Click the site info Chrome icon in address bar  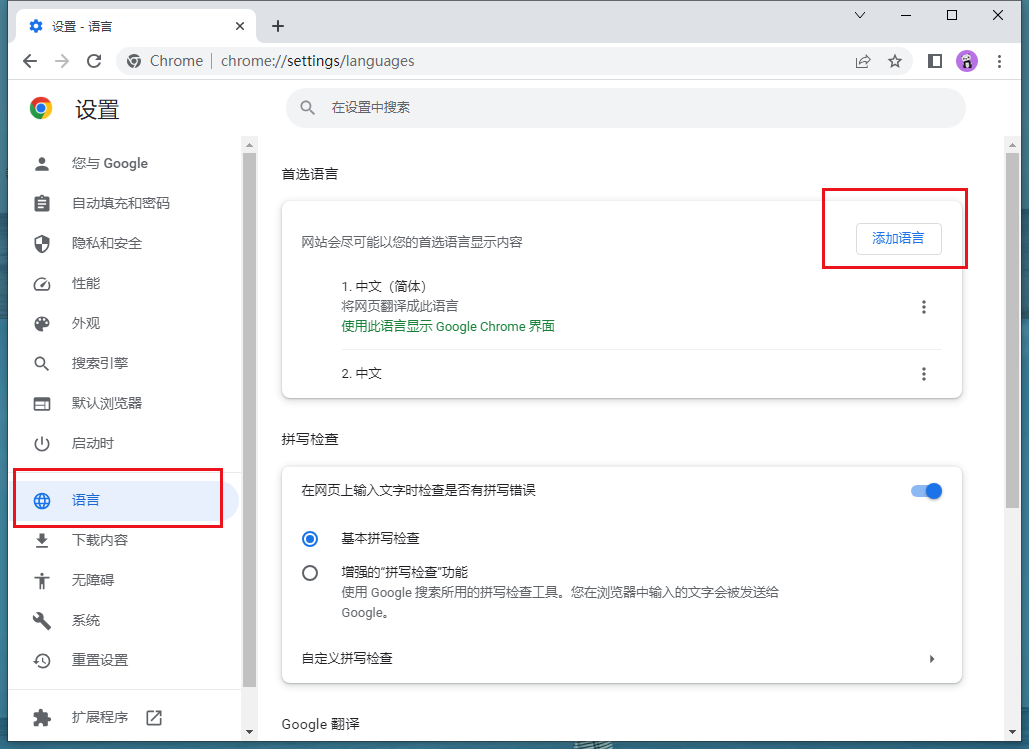(x=134, y=61)
